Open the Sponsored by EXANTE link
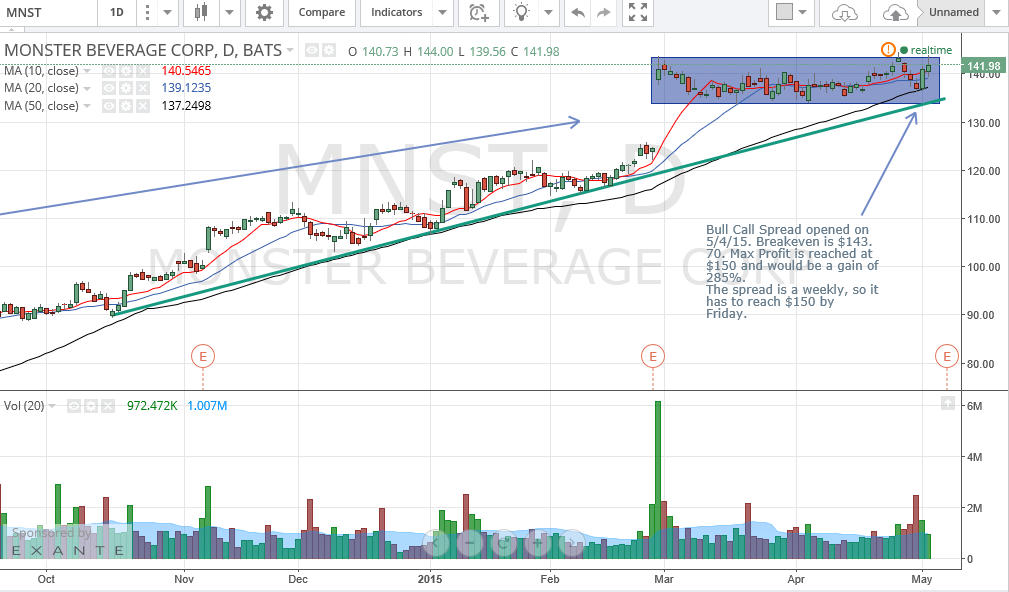 (x=66, y=541)
